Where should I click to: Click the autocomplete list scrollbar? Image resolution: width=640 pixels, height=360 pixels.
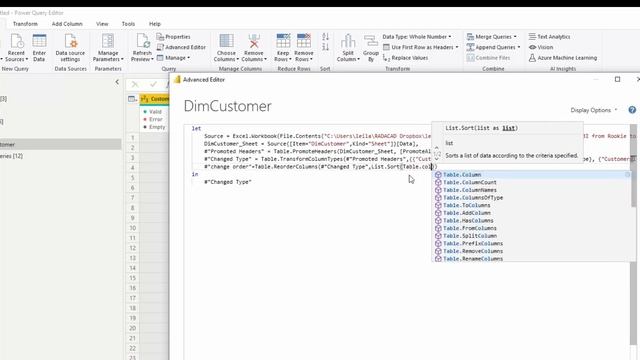(633, 190)
